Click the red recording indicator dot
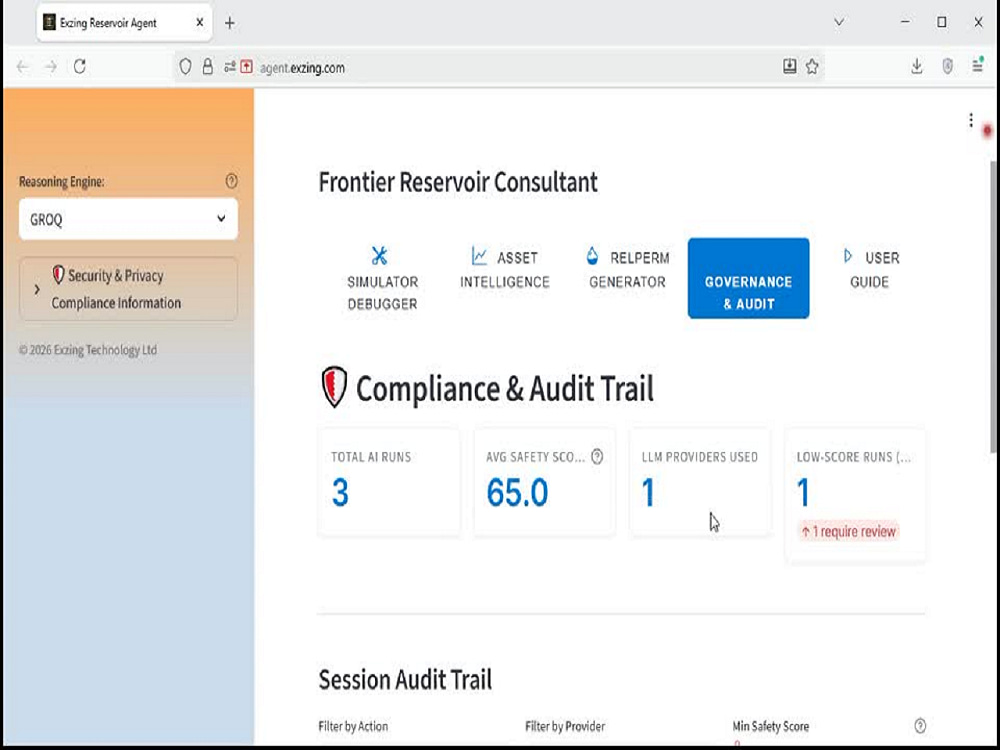The width and height of the screenshot is (1000, 750). click(x=987, y=131)
